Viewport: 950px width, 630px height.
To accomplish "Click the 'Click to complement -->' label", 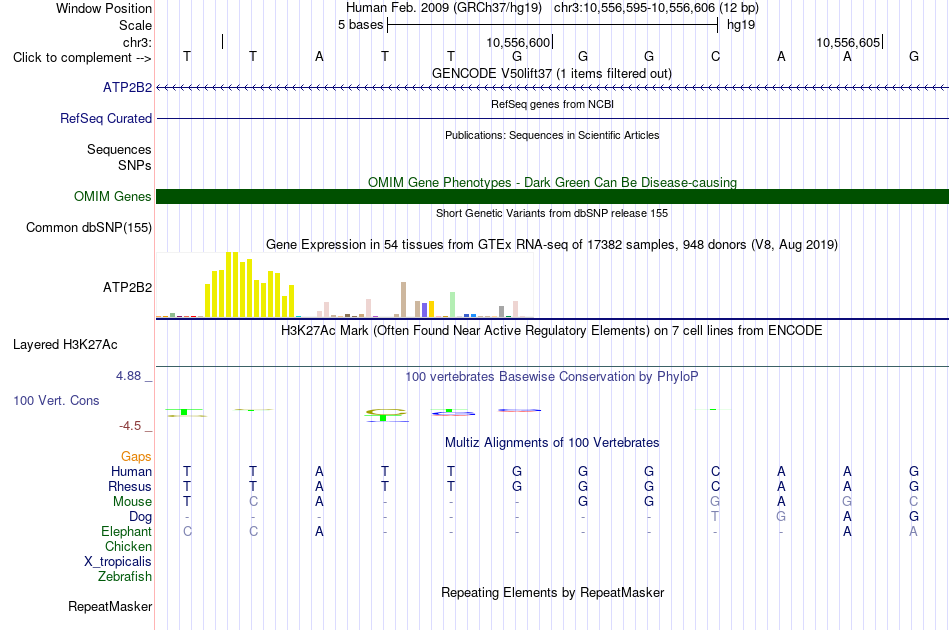I will click(82, 58).
